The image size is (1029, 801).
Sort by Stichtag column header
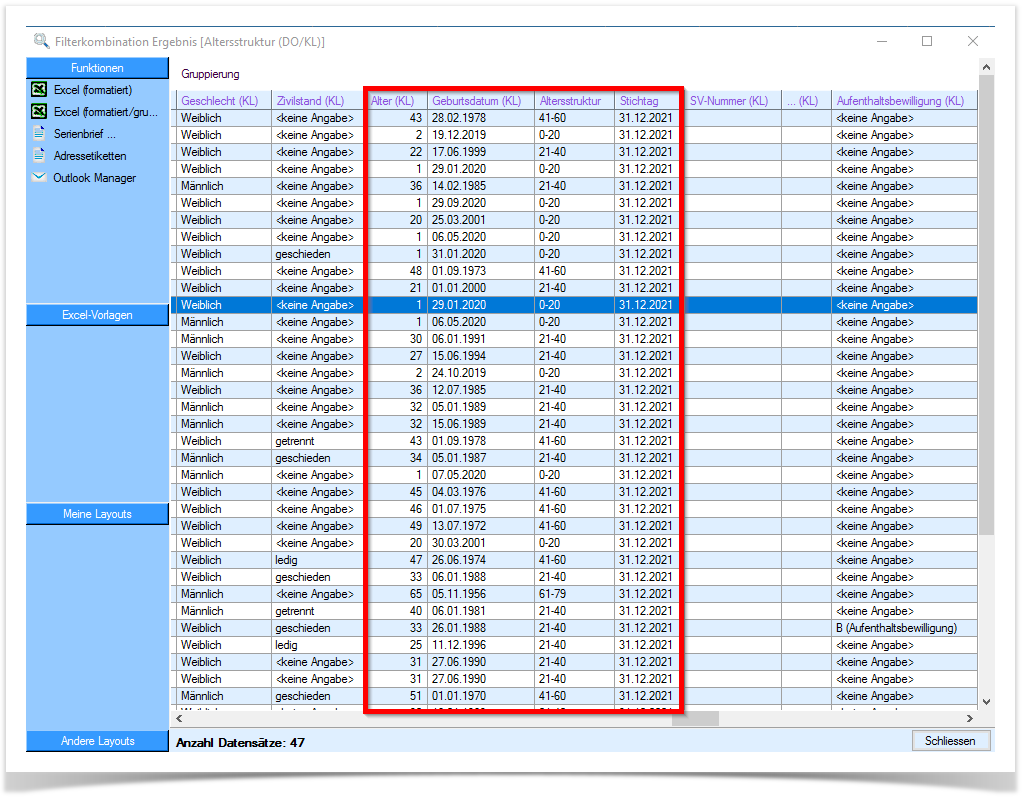tap(647, 100)
